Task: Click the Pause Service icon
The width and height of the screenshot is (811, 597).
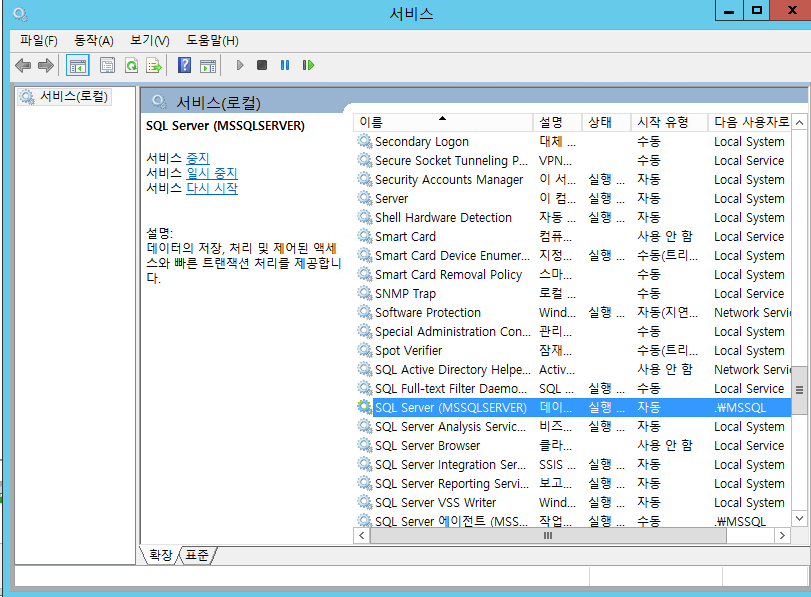Action: (x=284, y=65)
